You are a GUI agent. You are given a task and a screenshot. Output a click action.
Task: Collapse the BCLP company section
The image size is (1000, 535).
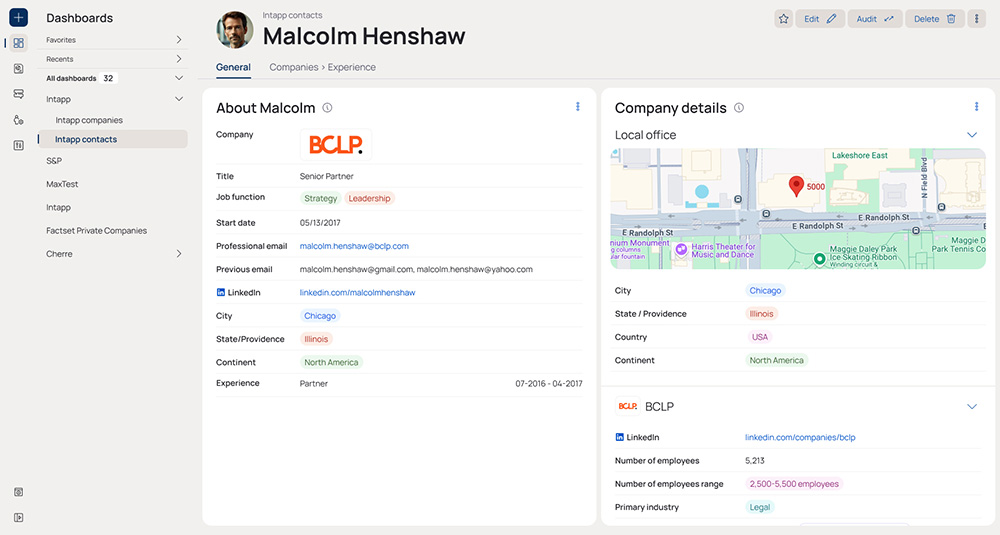(971, 407)
